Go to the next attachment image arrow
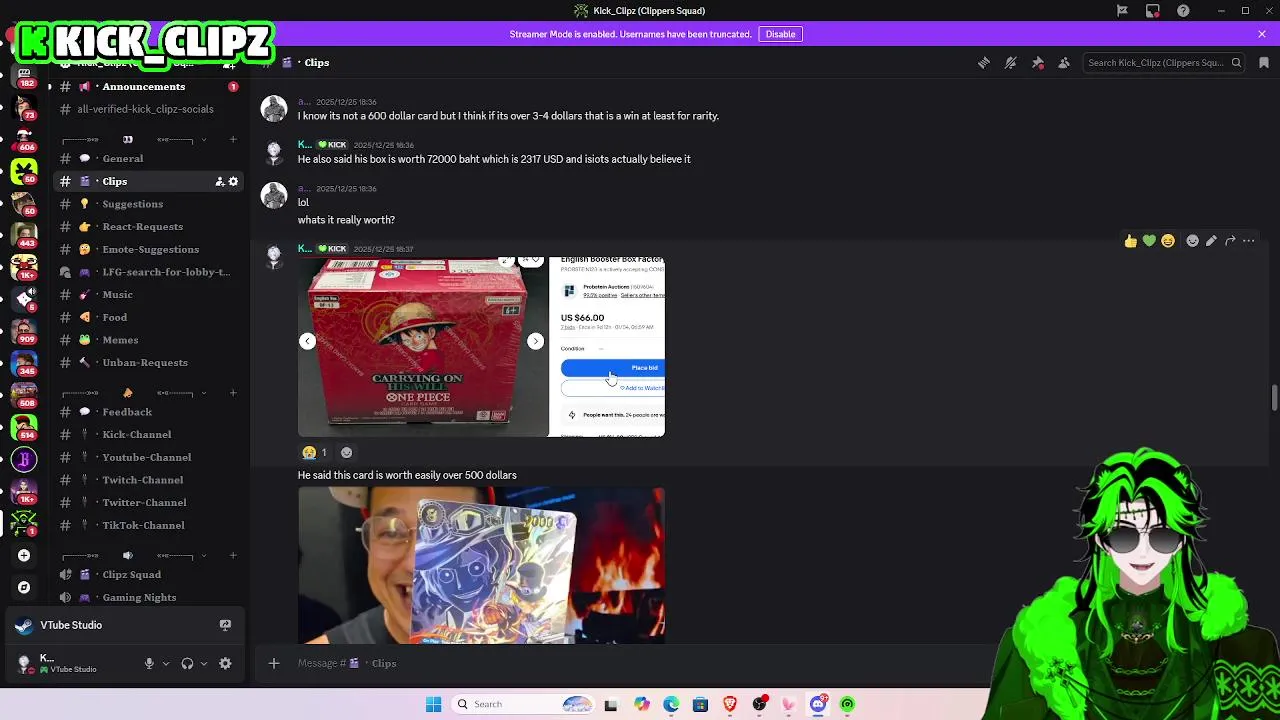 pos(535,341)
